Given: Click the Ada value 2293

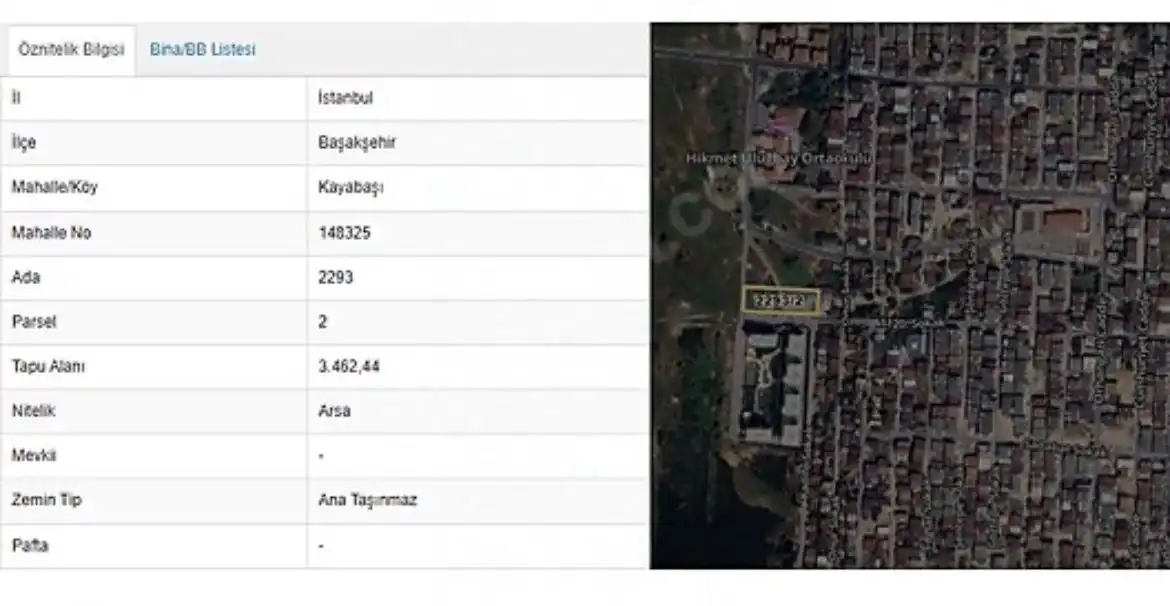Looking at the screenshot, I should (x=335, y=277).
